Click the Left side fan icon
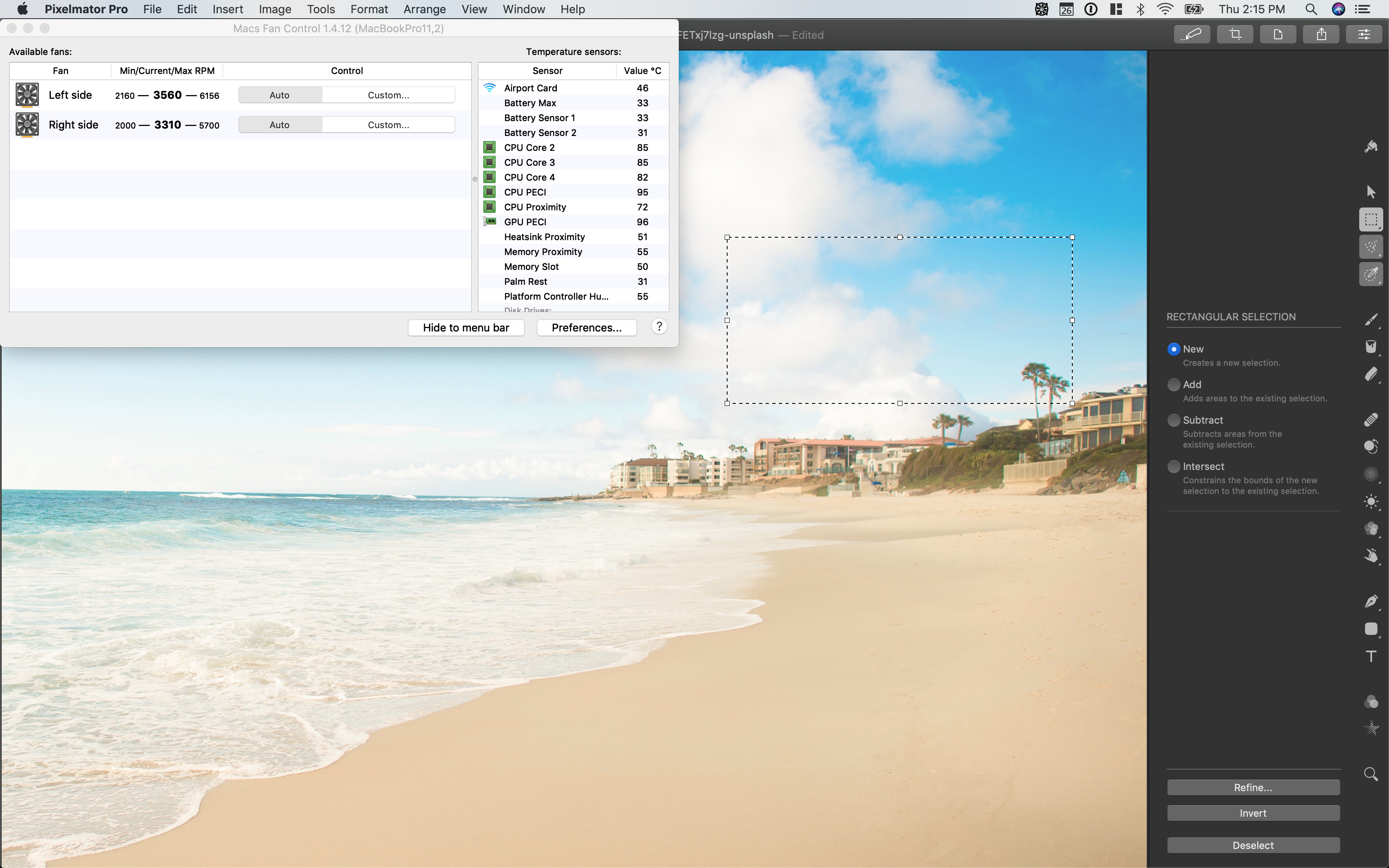This screenshot has height=868, width=1389. coord(27,95)
